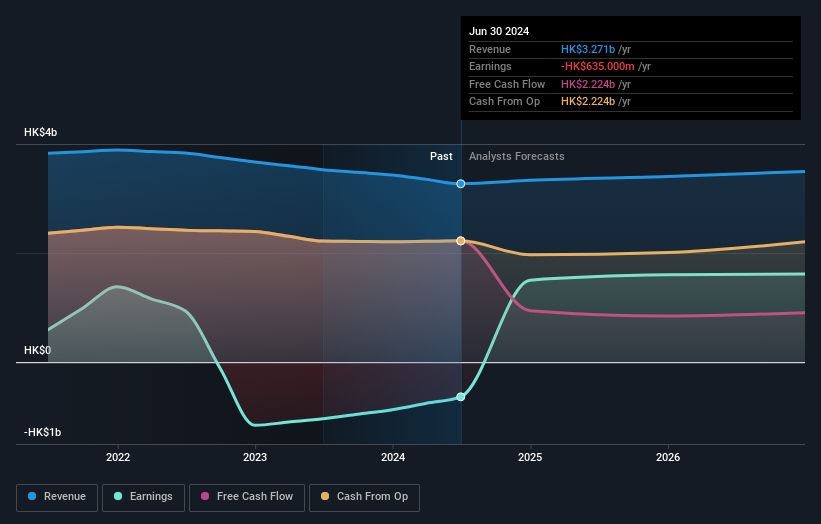The height and width of the screenshot is (524, 821).
Task: Click the HK$4b y-axis label
Action: [x=40, y=132]
